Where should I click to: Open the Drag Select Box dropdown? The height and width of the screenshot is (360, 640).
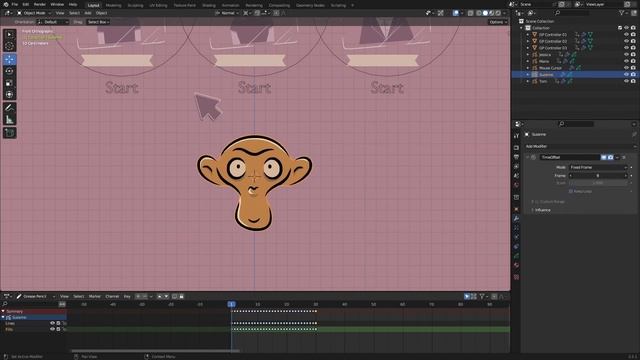[98, 22]
